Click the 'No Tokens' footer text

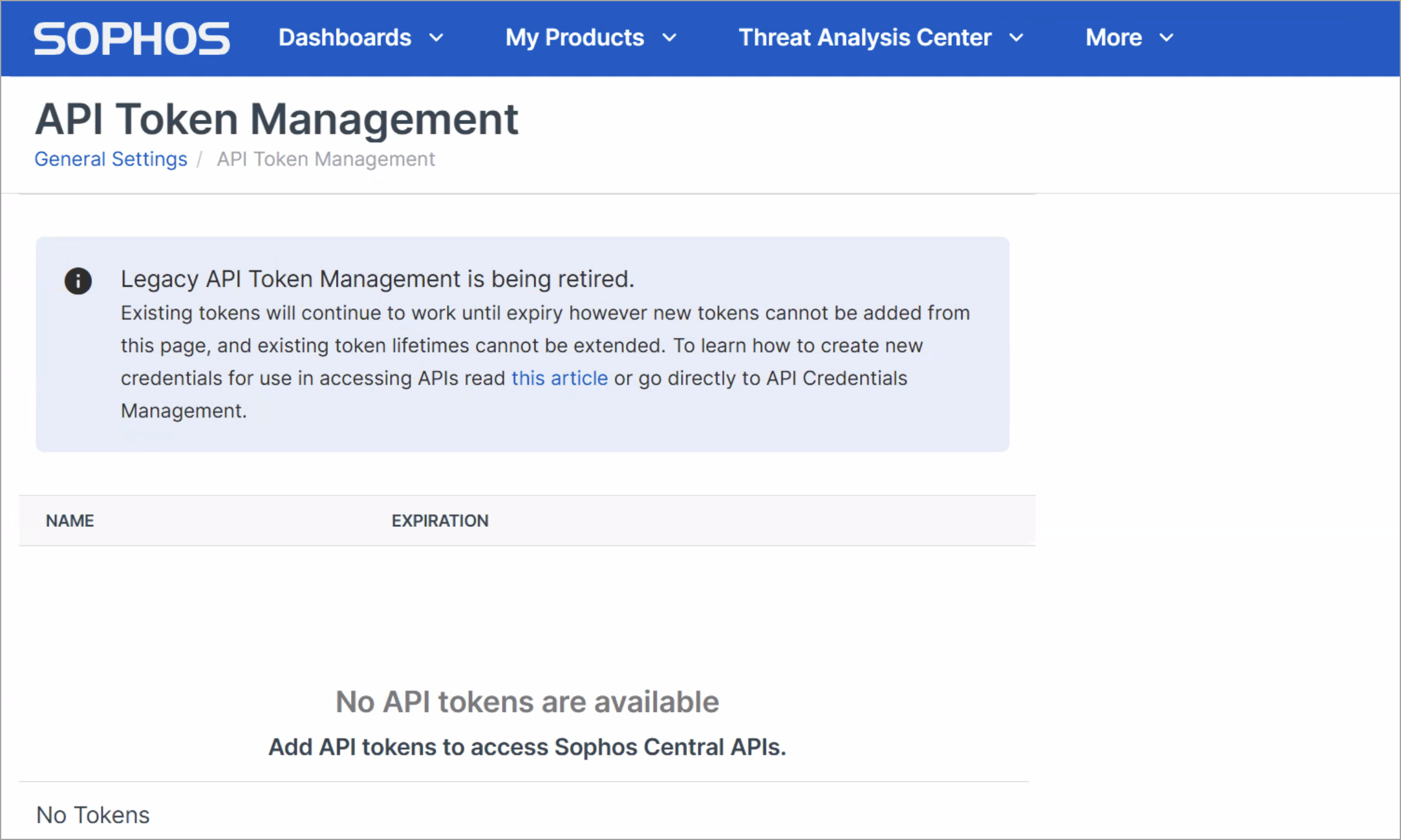pyautogui.click(x=93, y=815)
